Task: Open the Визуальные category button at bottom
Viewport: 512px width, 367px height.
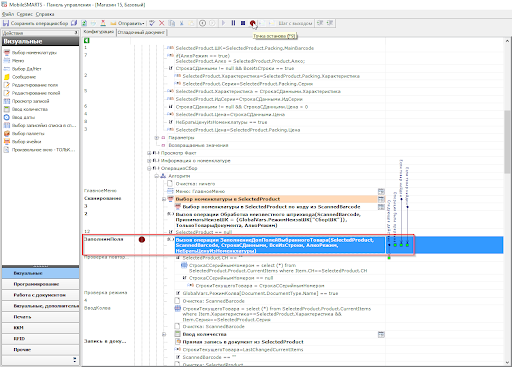Action: pos(40,273)
